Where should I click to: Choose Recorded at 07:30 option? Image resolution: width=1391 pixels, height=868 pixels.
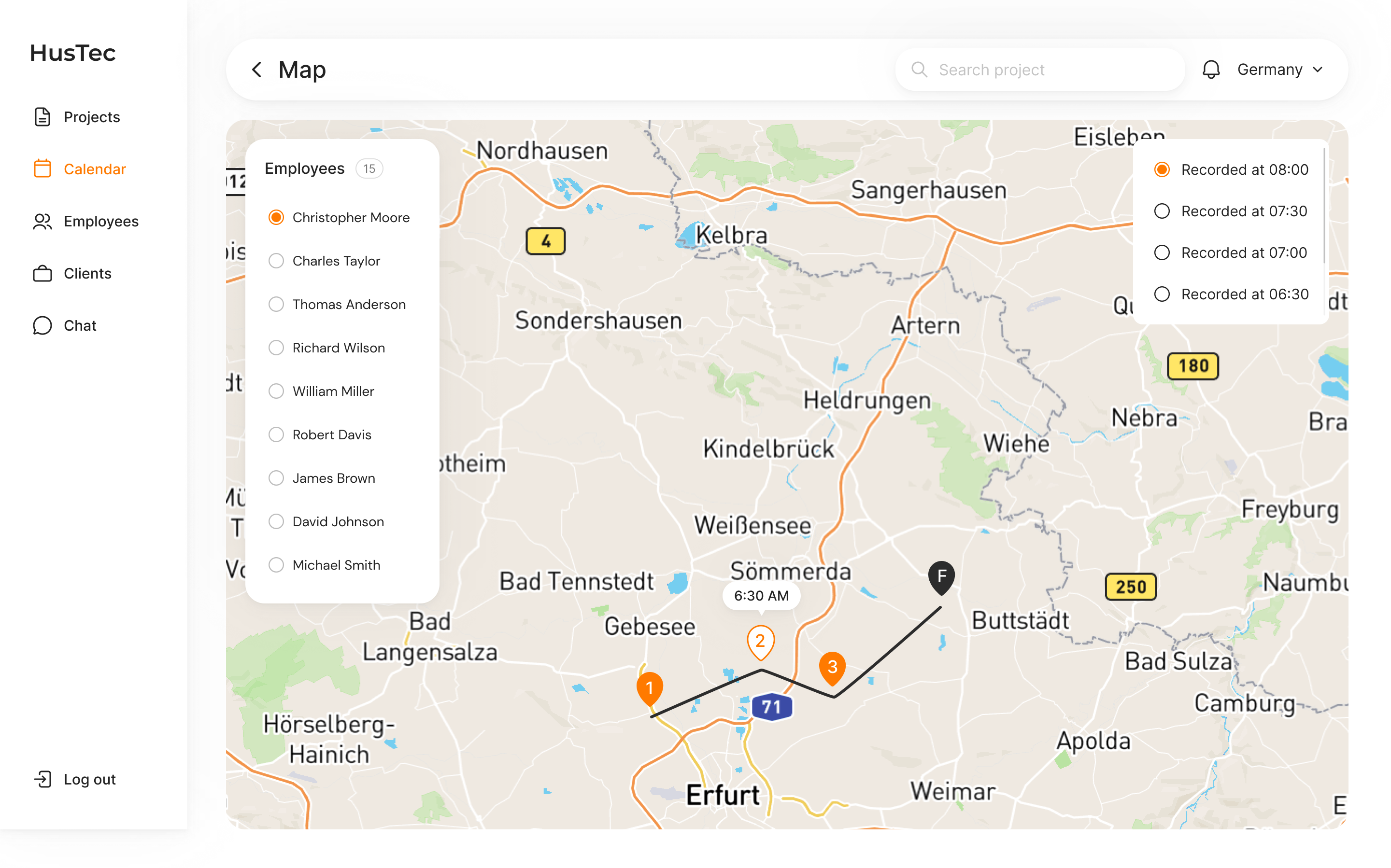pyautogui.click(x=1162, y=211)
